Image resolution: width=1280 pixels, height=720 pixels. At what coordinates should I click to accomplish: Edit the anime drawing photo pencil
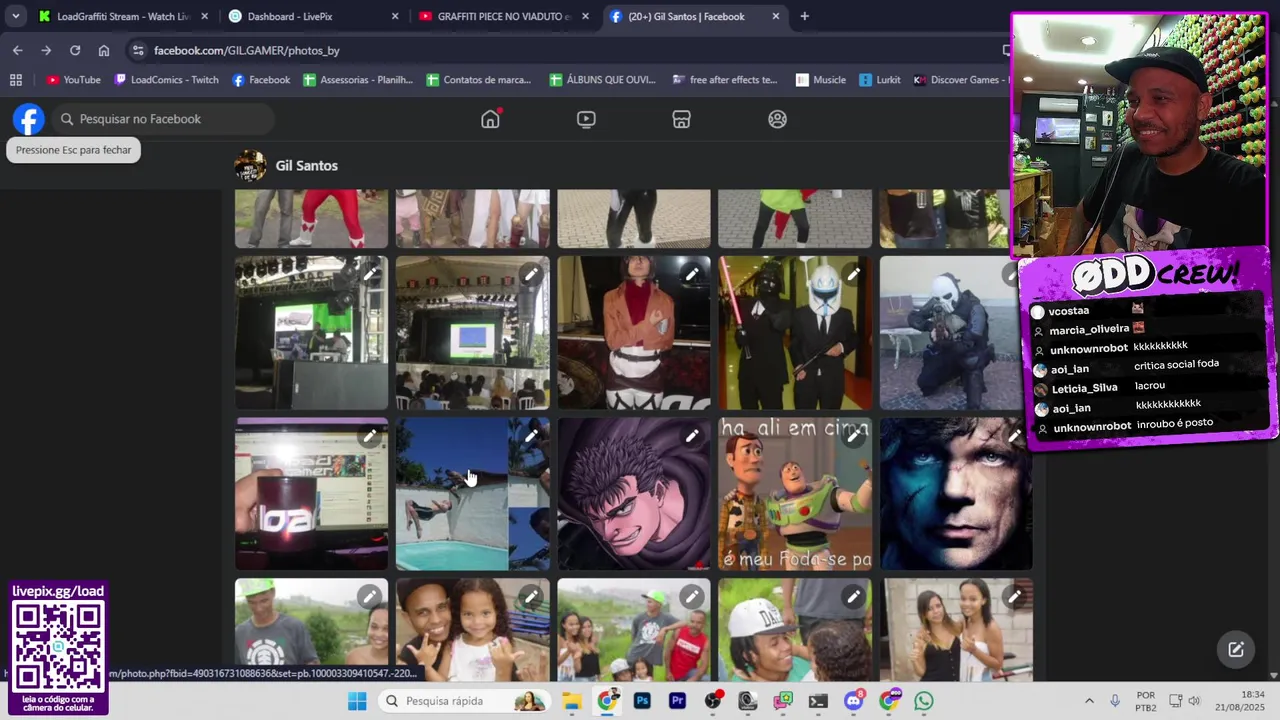tap(692, 435)
